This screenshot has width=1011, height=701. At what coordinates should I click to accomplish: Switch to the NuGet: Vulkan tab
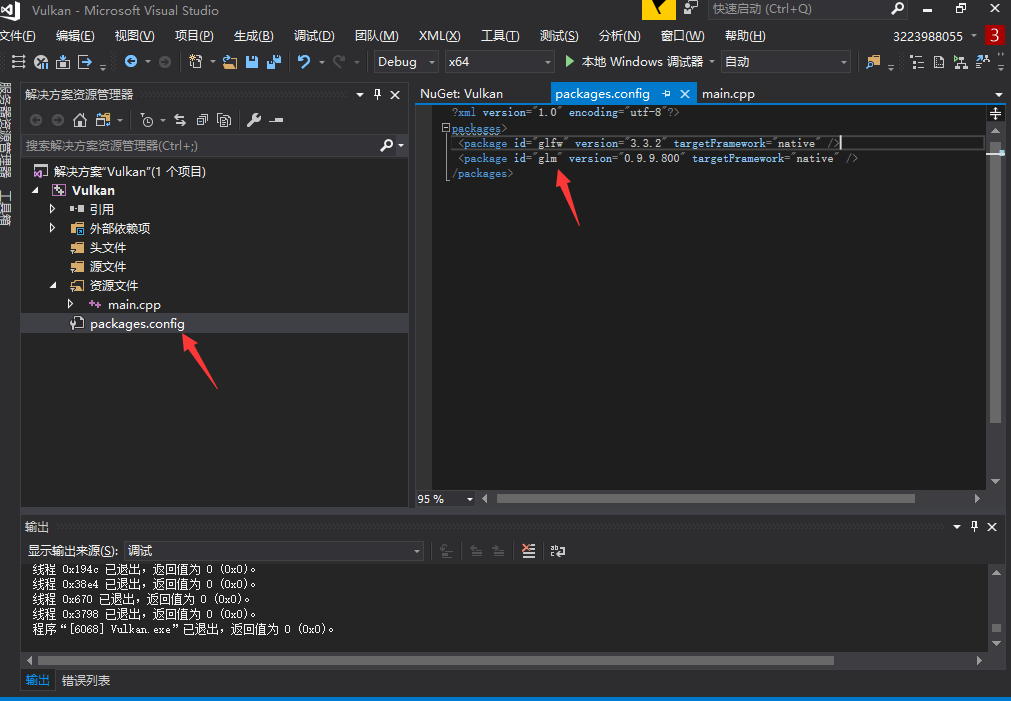[x=461, y=94]
